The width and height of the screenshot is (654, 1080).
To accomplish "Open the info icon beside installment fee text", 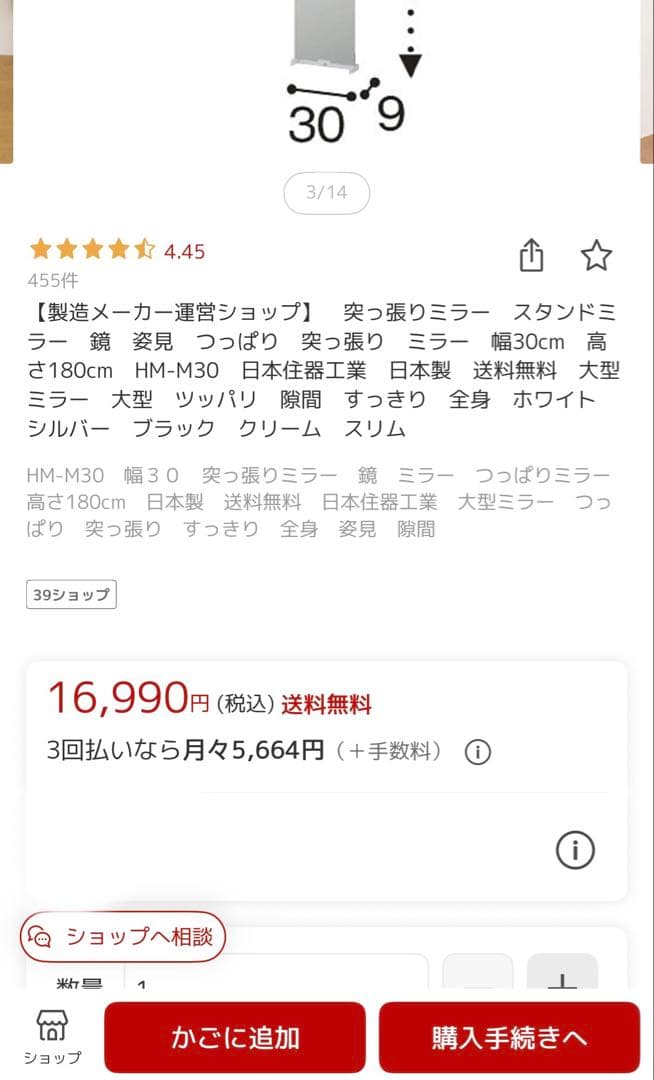I will coord(478,753).
